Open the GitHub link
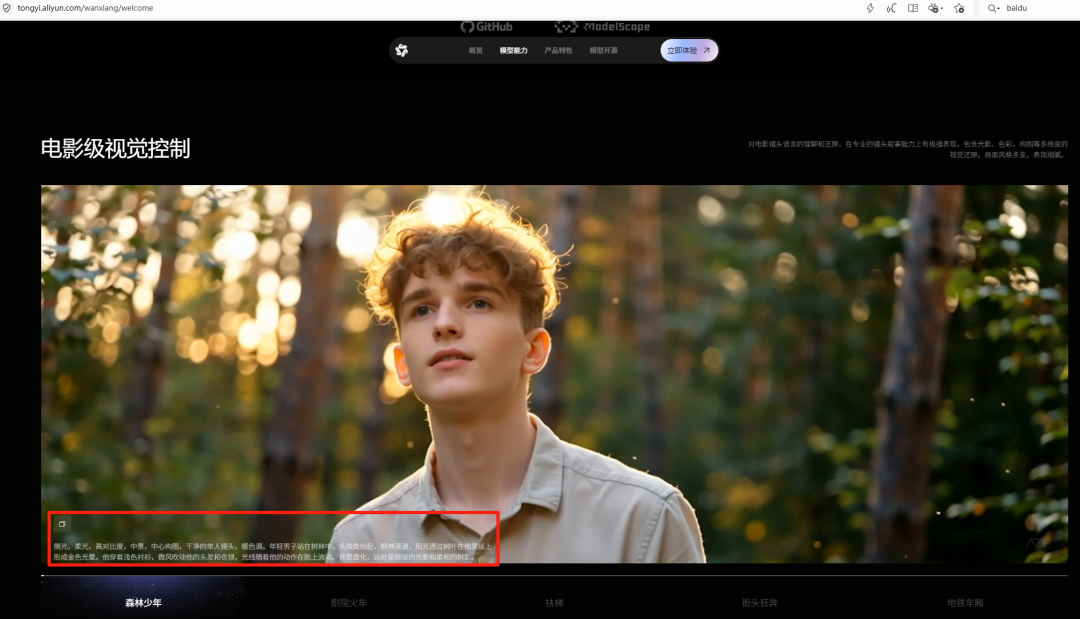Image resolution: width=1080 pixels, height=619 pixels. tap(486, 27)
